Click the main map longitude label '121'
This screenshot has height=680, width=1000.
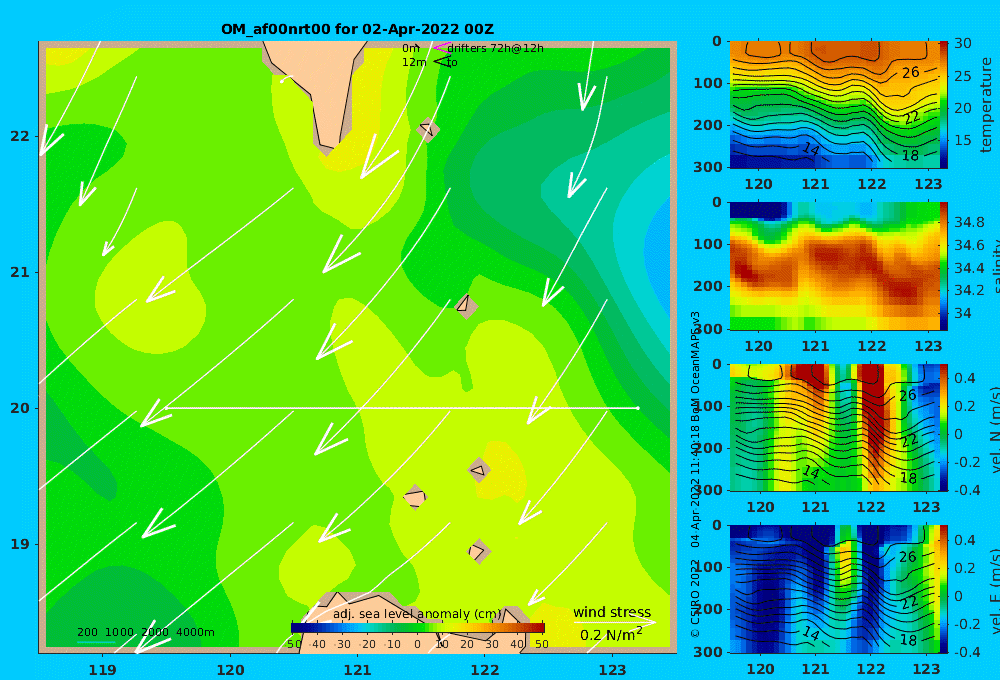coord(357,670)
